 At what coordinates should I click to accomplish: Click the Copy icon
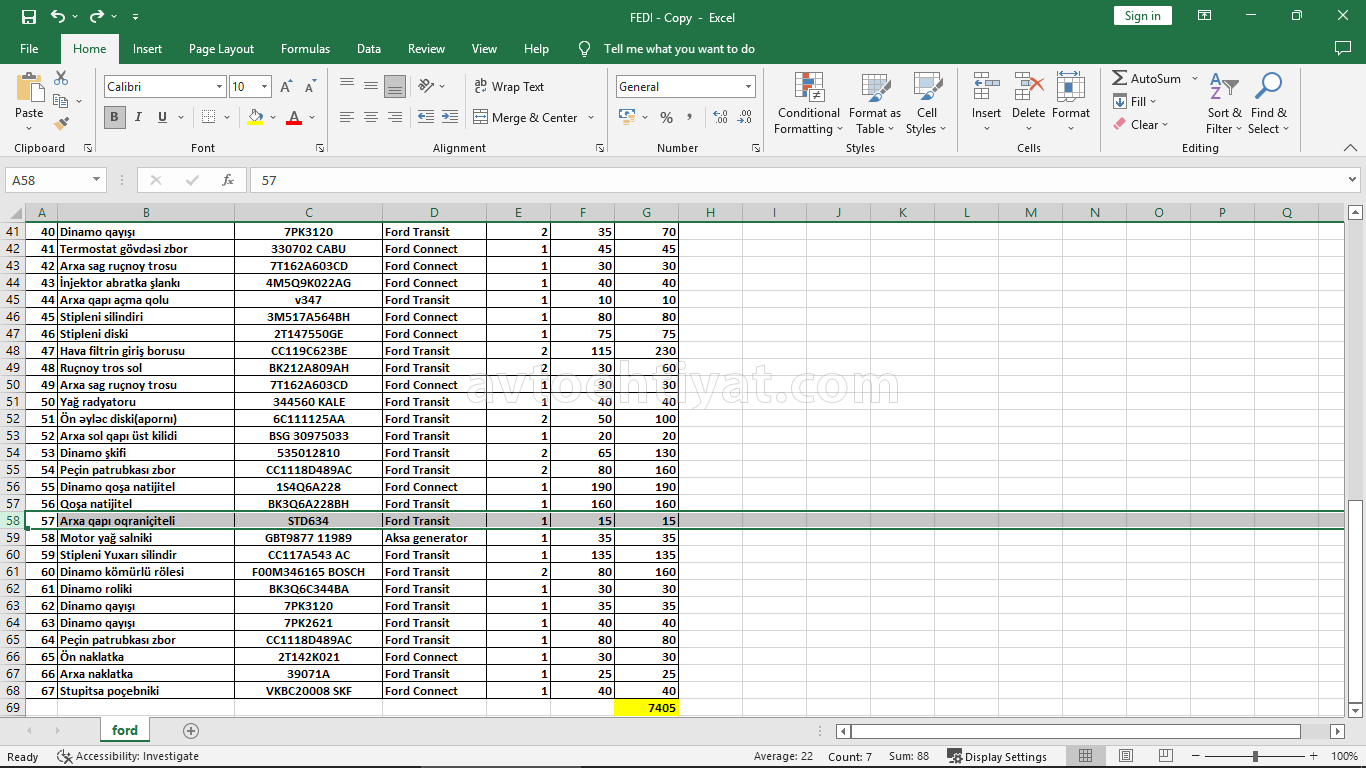pos(61,101)
